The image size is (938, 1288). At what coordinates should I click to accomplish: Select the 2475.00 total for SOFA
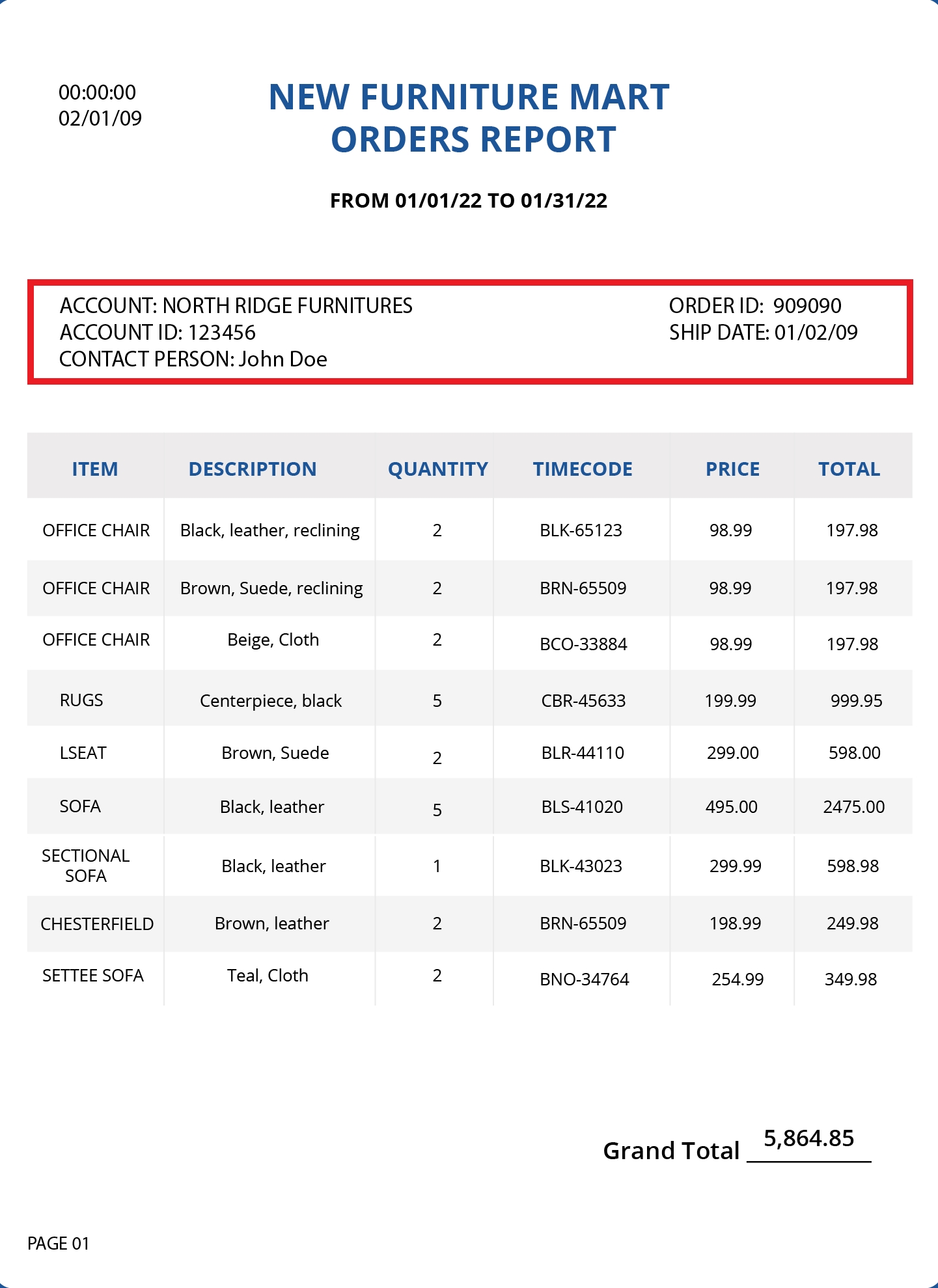tap(853, 807)
